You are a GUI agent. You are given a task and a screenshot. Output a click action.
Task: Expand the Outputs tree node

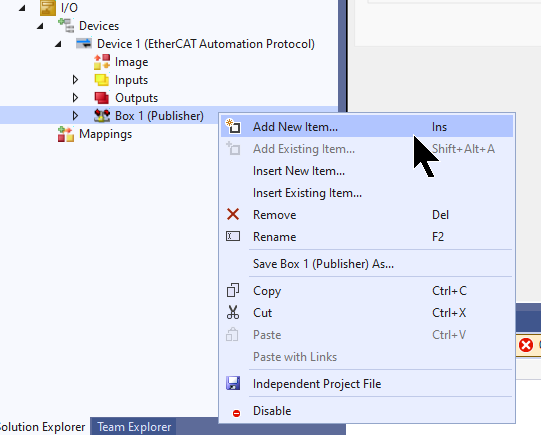pos(75,98)
